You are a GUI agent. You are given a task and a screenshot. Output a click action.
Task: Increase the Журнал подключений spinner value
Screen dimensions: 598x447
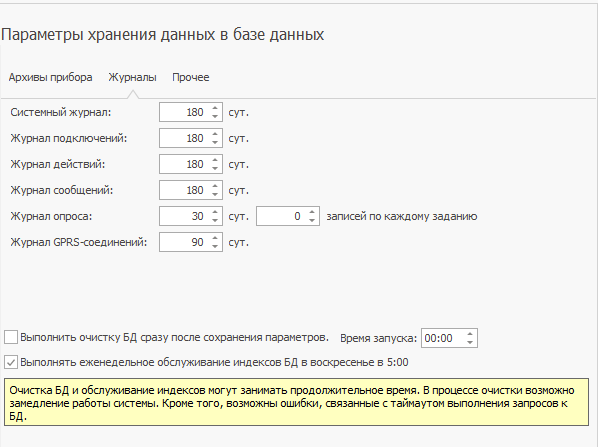[x=215, y=134]
